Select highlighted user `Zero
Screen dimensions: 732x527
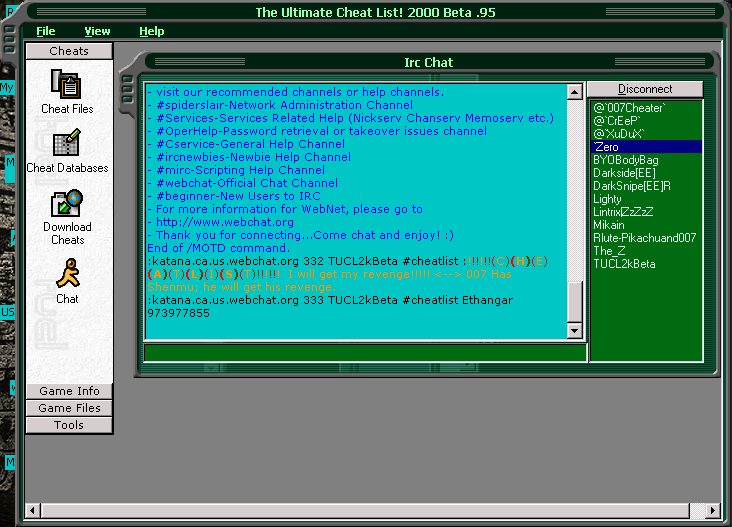pos(647,147)
